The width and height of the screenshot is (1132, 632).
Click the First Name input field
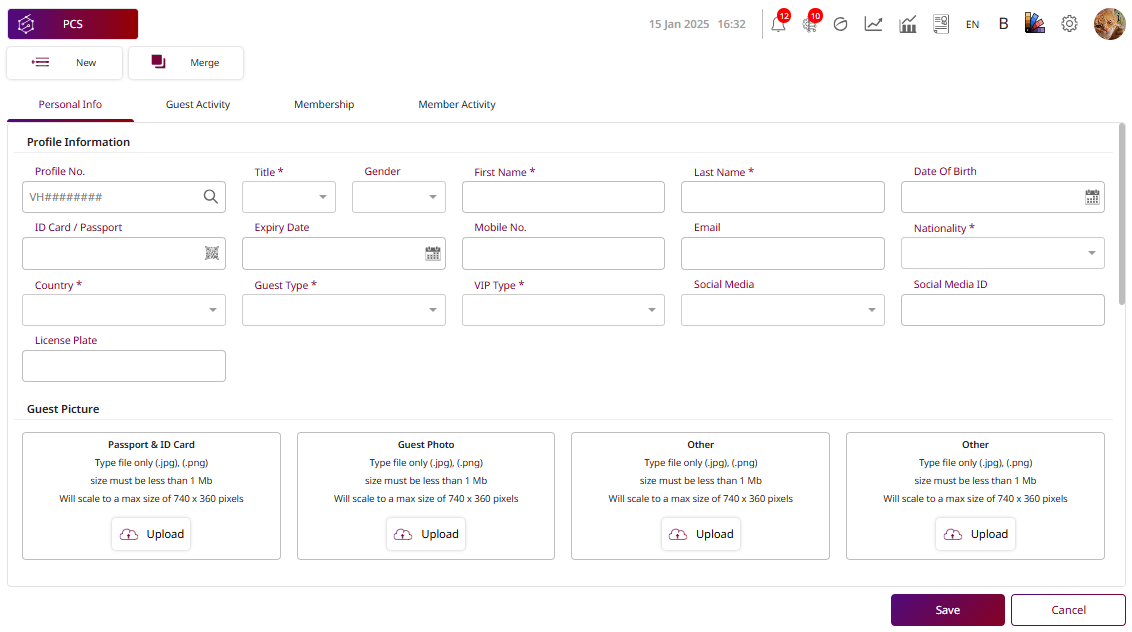(x=563, y=197)
